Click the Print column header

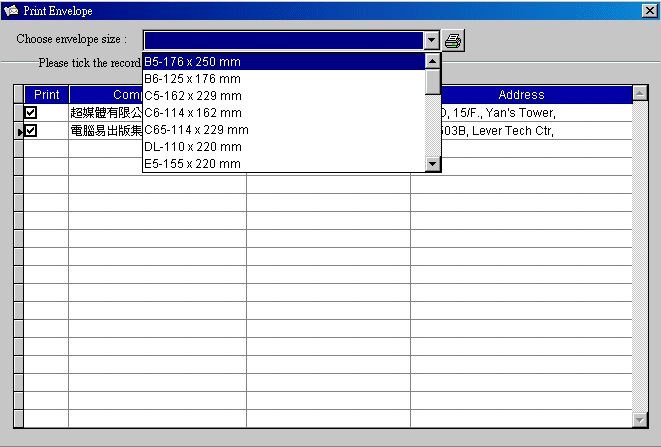point(46,95)
